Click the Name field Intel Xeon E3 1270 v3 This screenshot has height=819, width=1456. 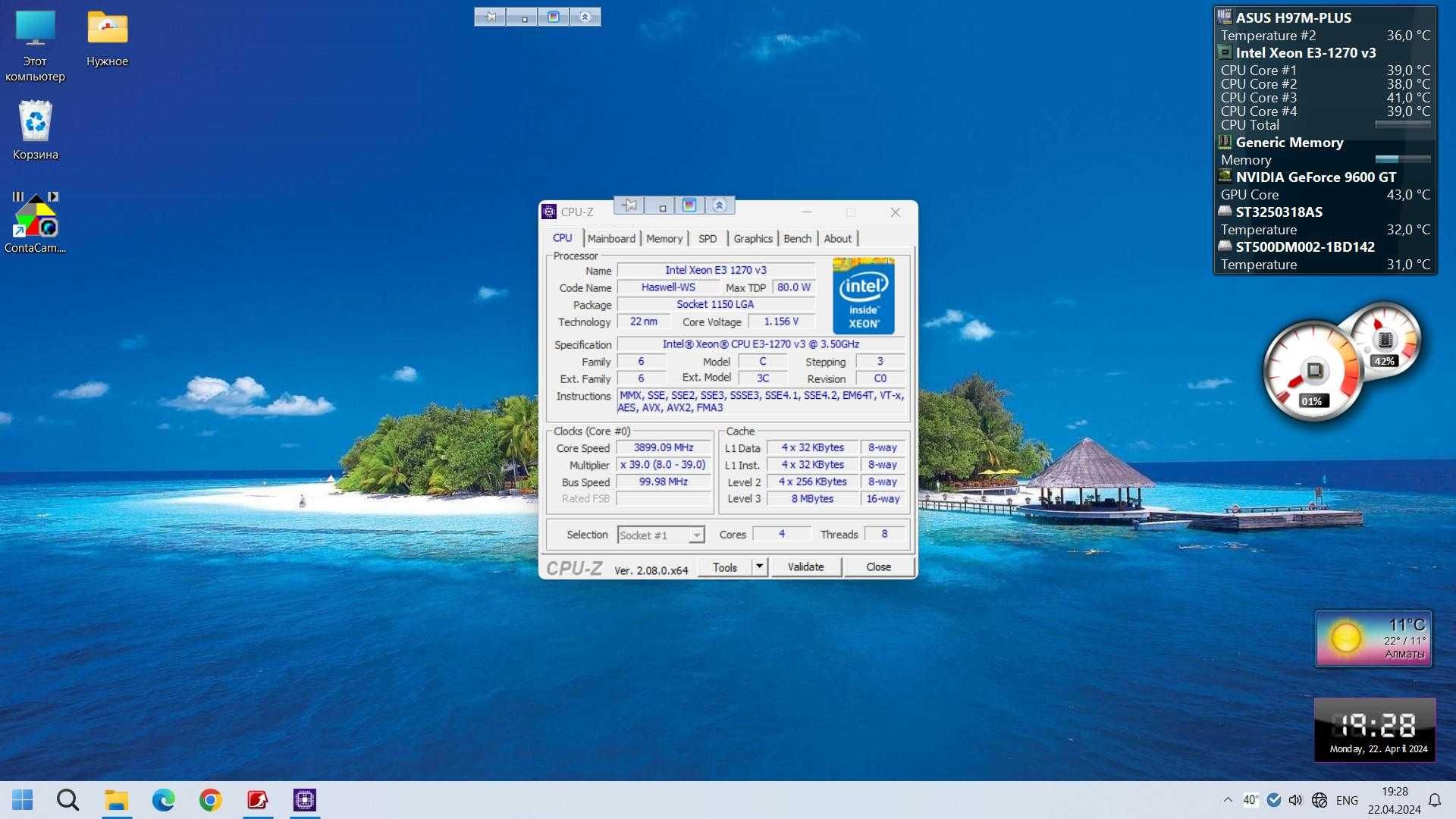coord(716,270)
